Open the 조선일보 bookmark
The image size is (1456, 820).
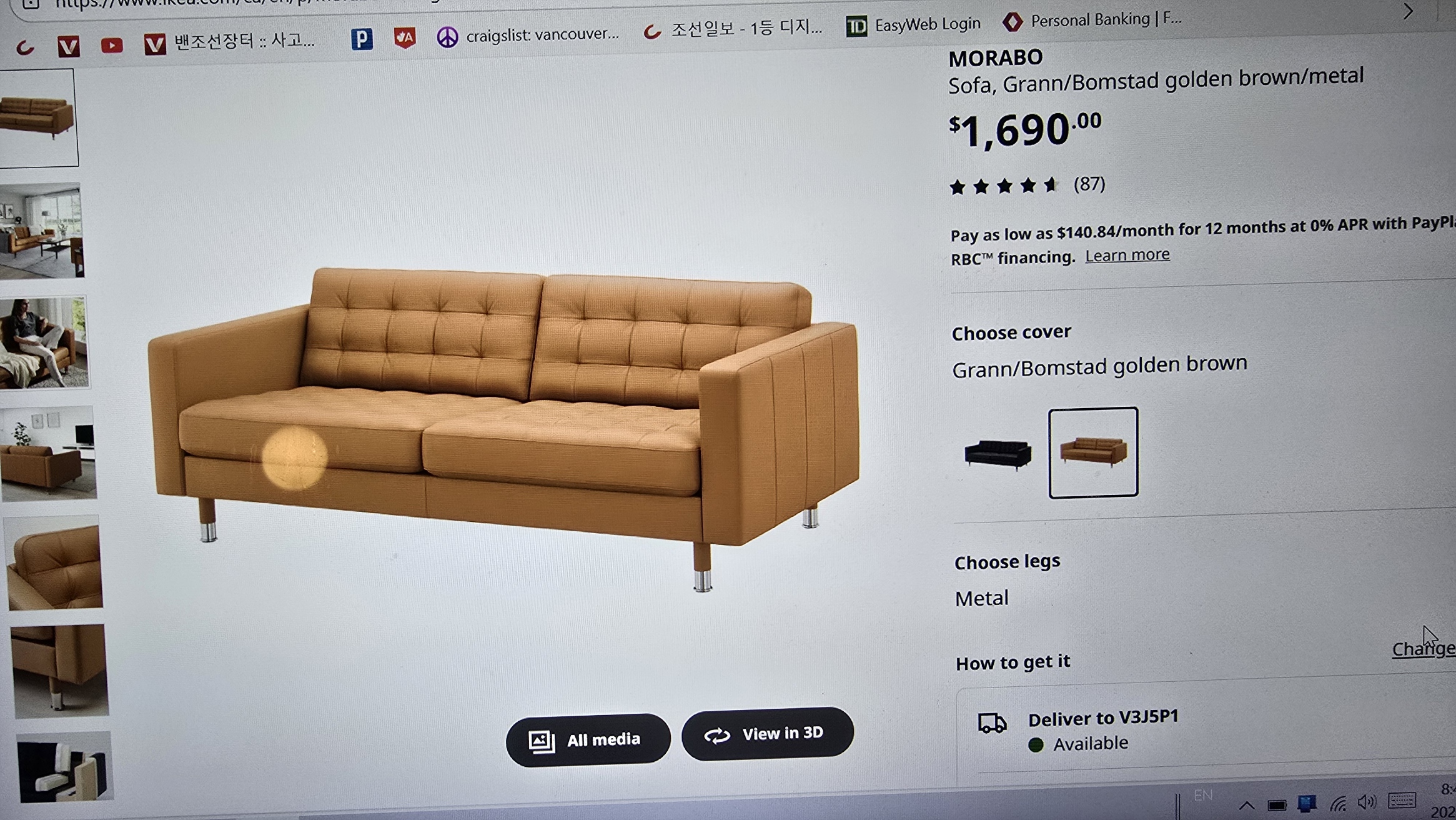point(733,29)
